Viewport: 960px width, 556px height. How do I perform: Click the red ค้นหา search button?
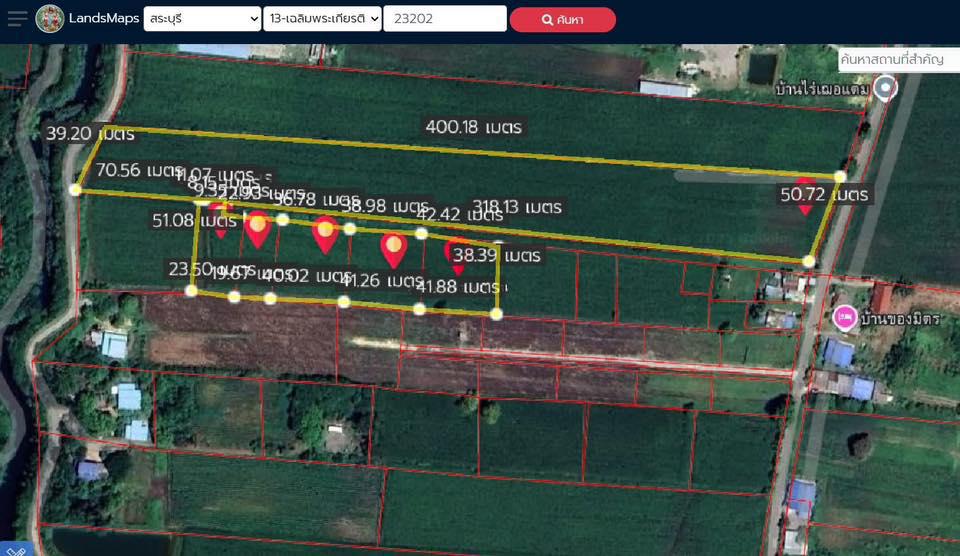click(x=563, y=20)
